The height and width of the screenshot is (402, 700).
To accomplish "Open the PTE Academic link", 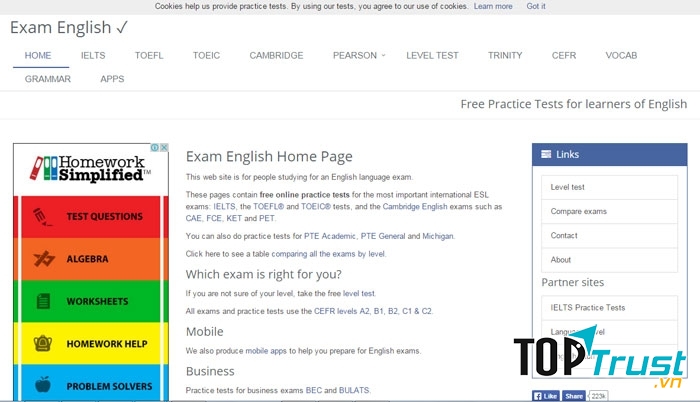I will click(x=330, y=236).
